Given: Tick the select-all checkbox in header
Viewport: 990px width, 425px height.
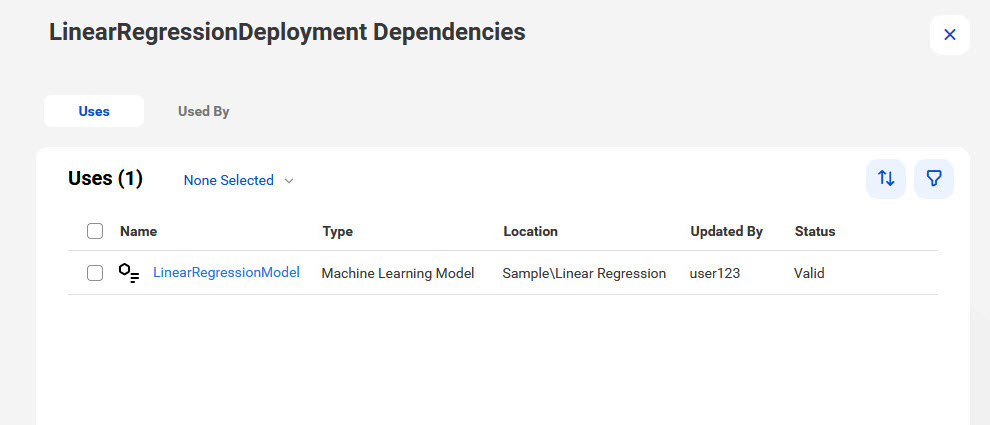Looking at the screenshot, I should [x=95, y=231].
